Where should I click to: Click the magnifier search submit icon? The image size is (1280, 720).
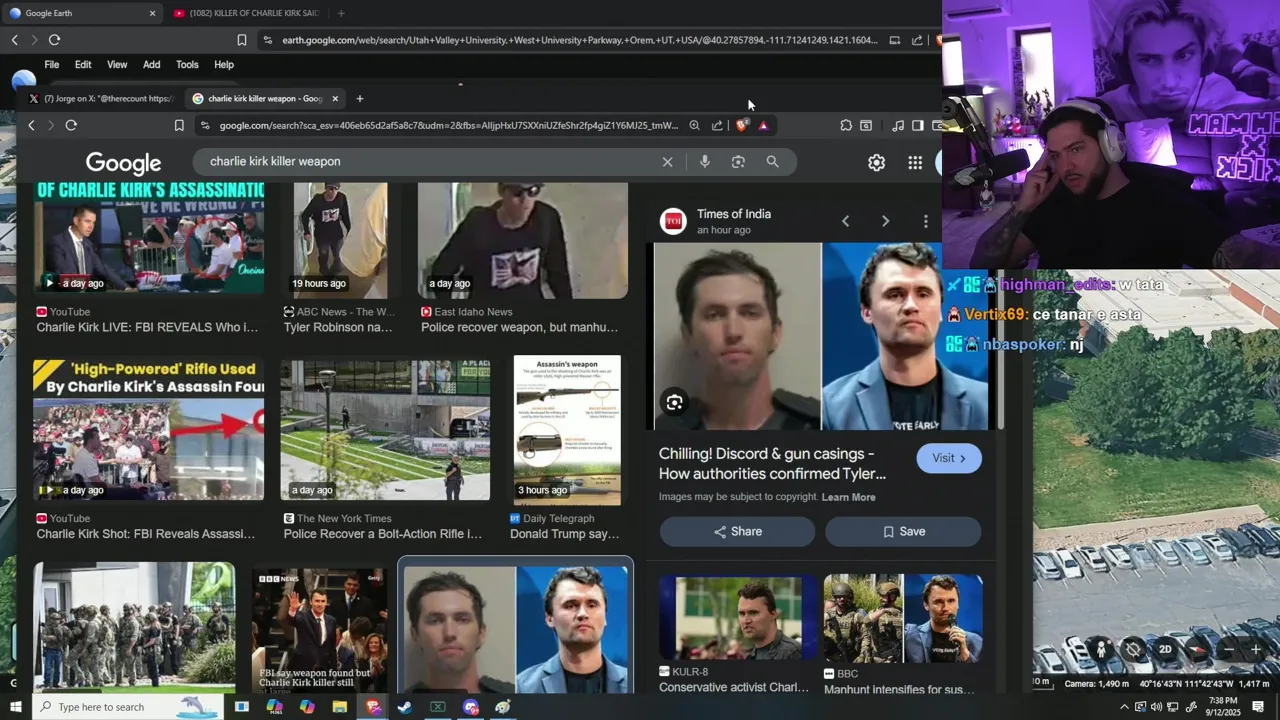pos(772,162)
